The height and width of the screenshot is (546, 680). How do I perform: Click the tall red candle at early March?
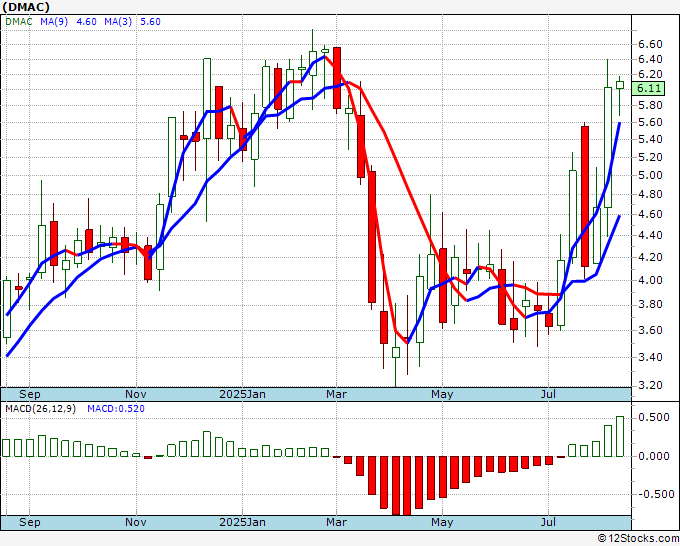tap(337, 78)
